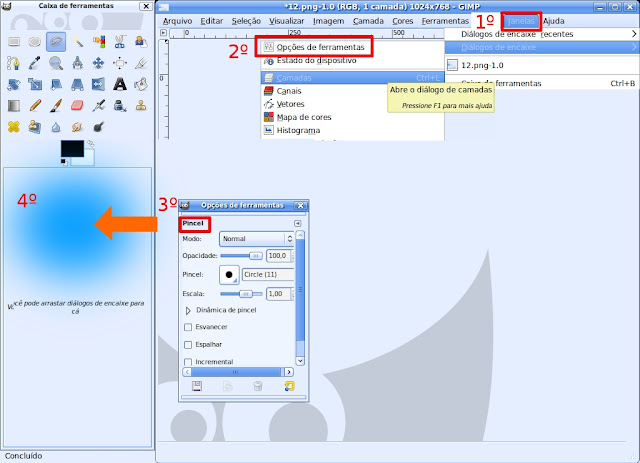
Task: Click the Escala slider
Action: click(x=242, y=294)
